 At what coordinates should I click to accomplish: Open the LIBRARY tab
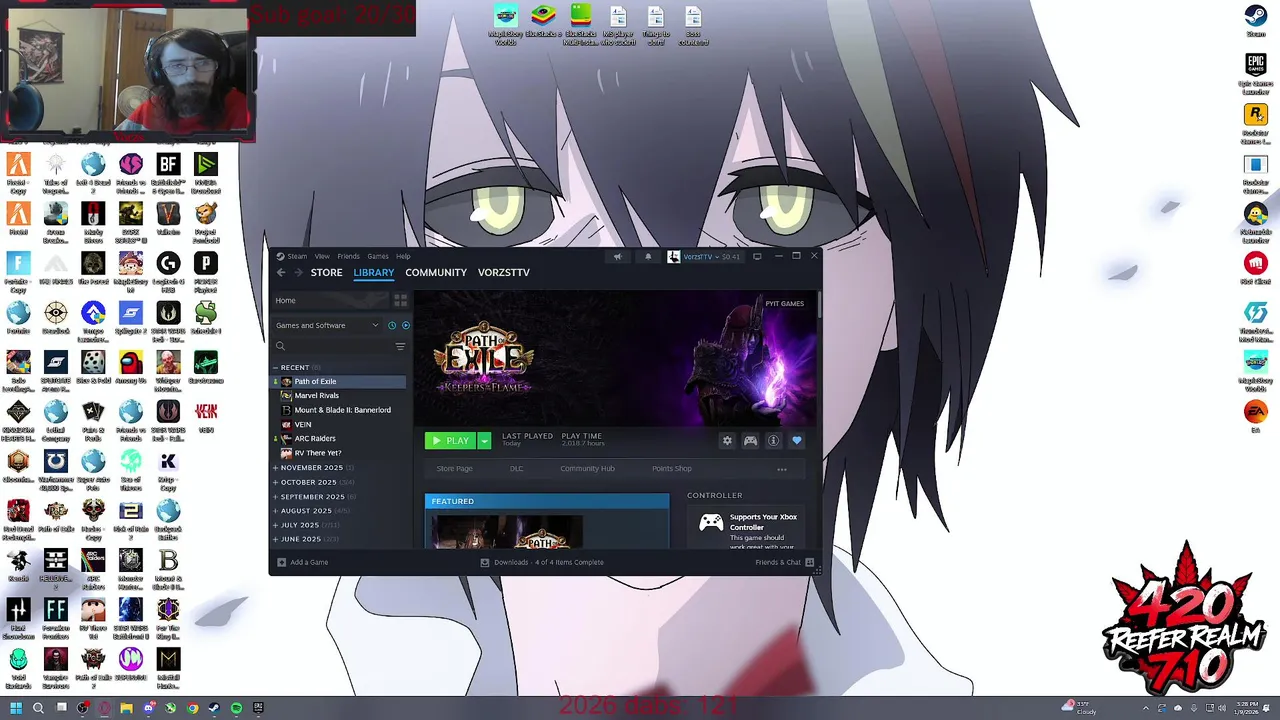(373, 272)
